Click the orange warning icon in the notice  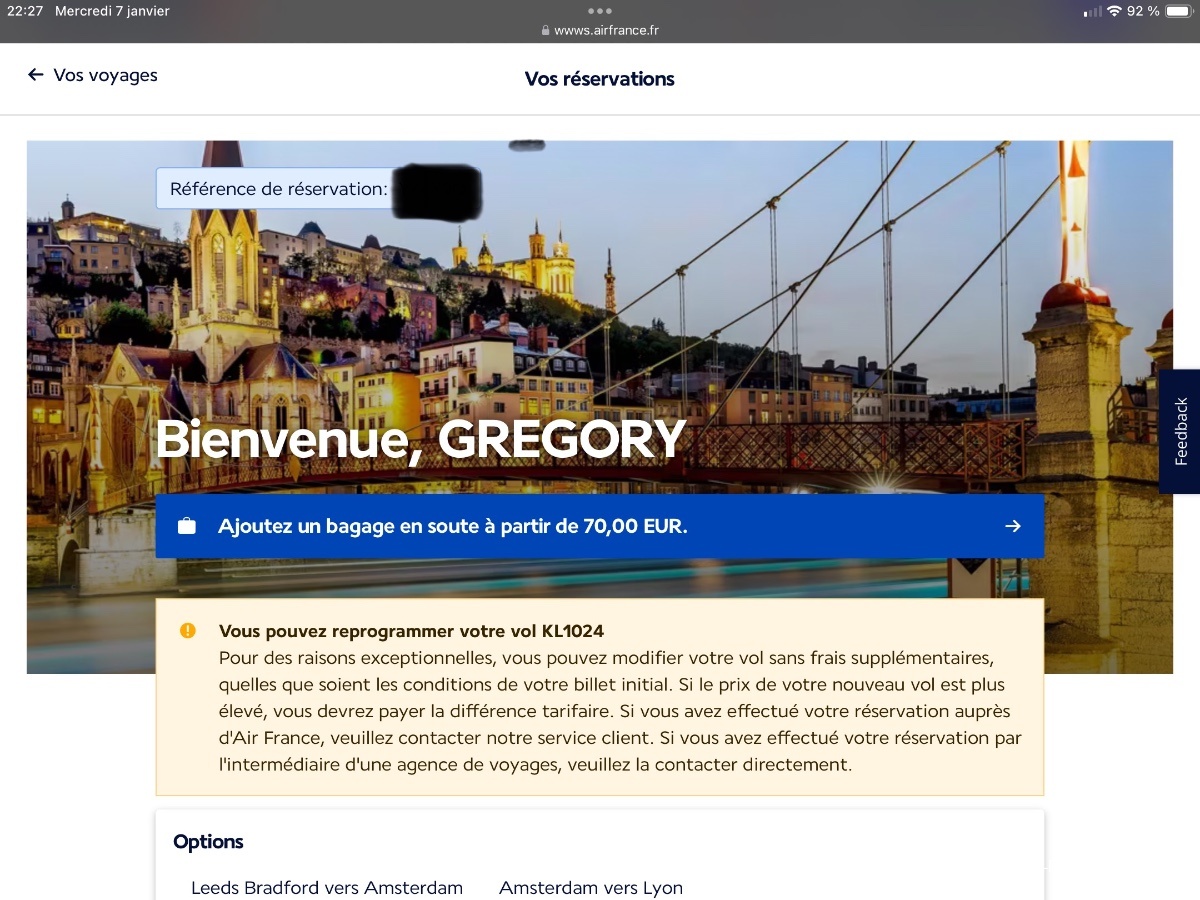point(187,631)
